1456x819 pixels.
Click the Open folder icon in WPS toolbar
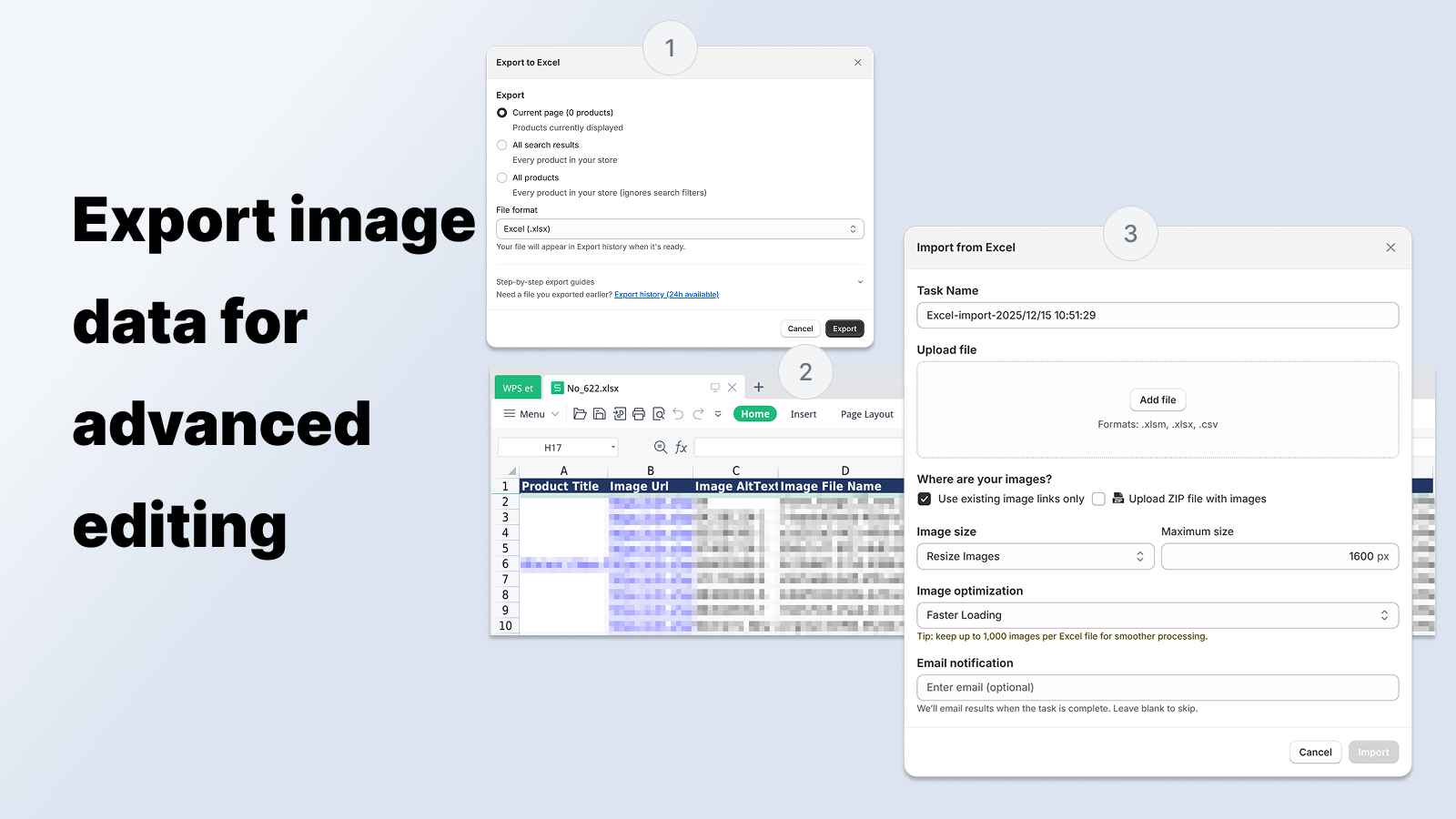tap(580, 414)
